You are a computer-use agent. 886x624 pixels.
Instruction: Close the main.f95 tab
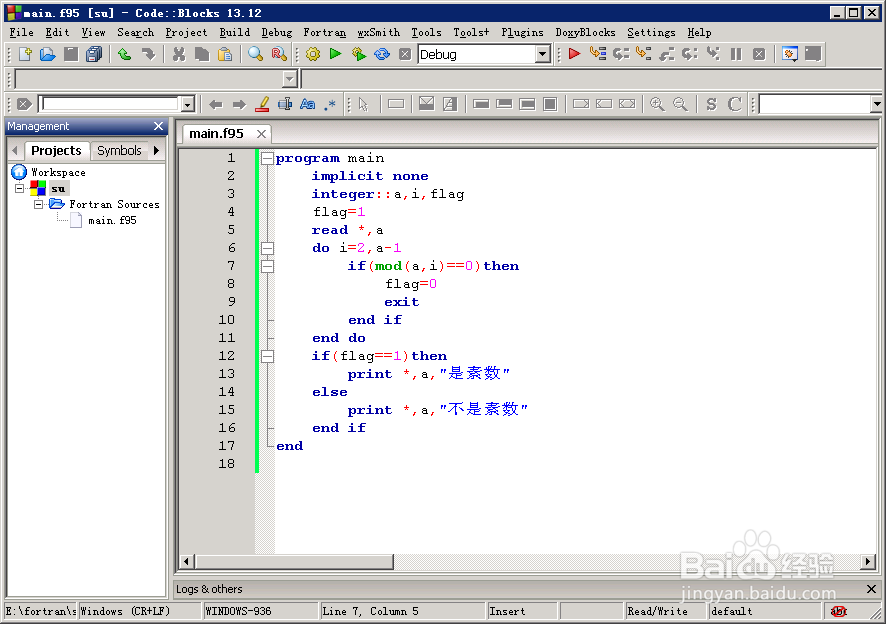[261, 134]
